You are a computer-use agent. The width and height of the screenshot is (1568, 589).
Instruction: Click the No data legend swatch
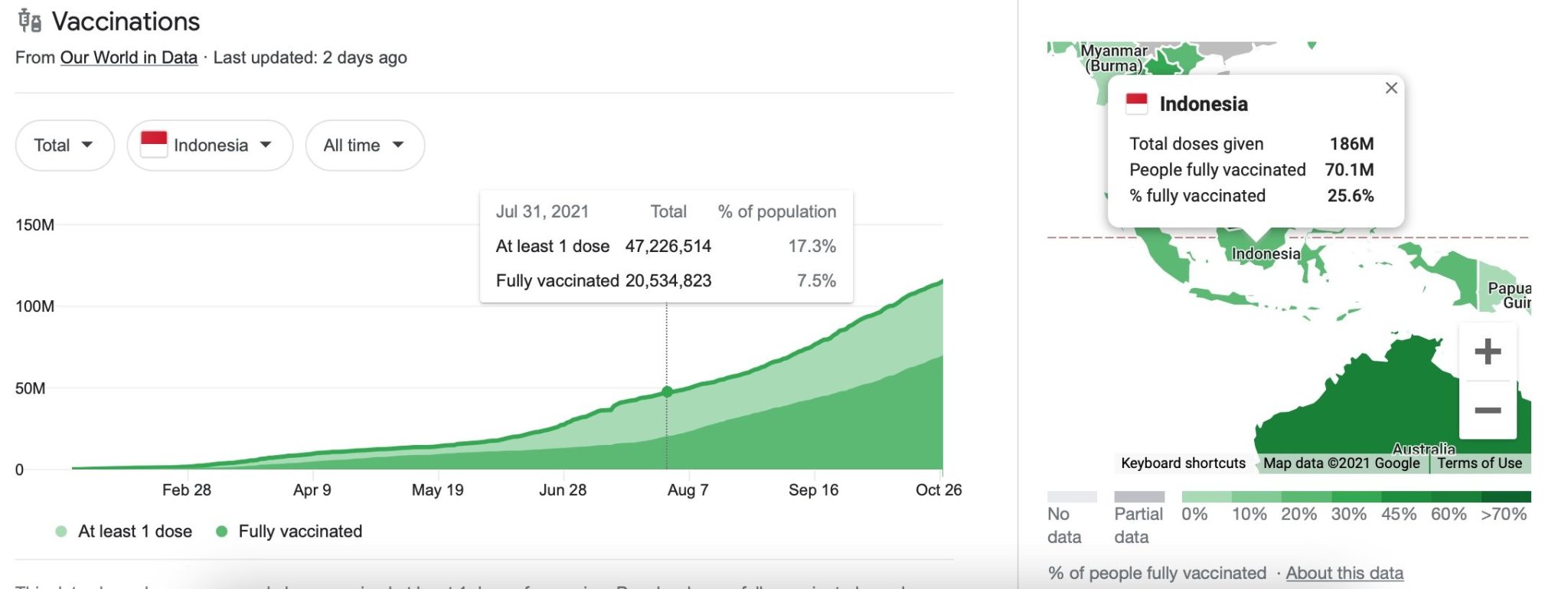(x=1071, y=496)
